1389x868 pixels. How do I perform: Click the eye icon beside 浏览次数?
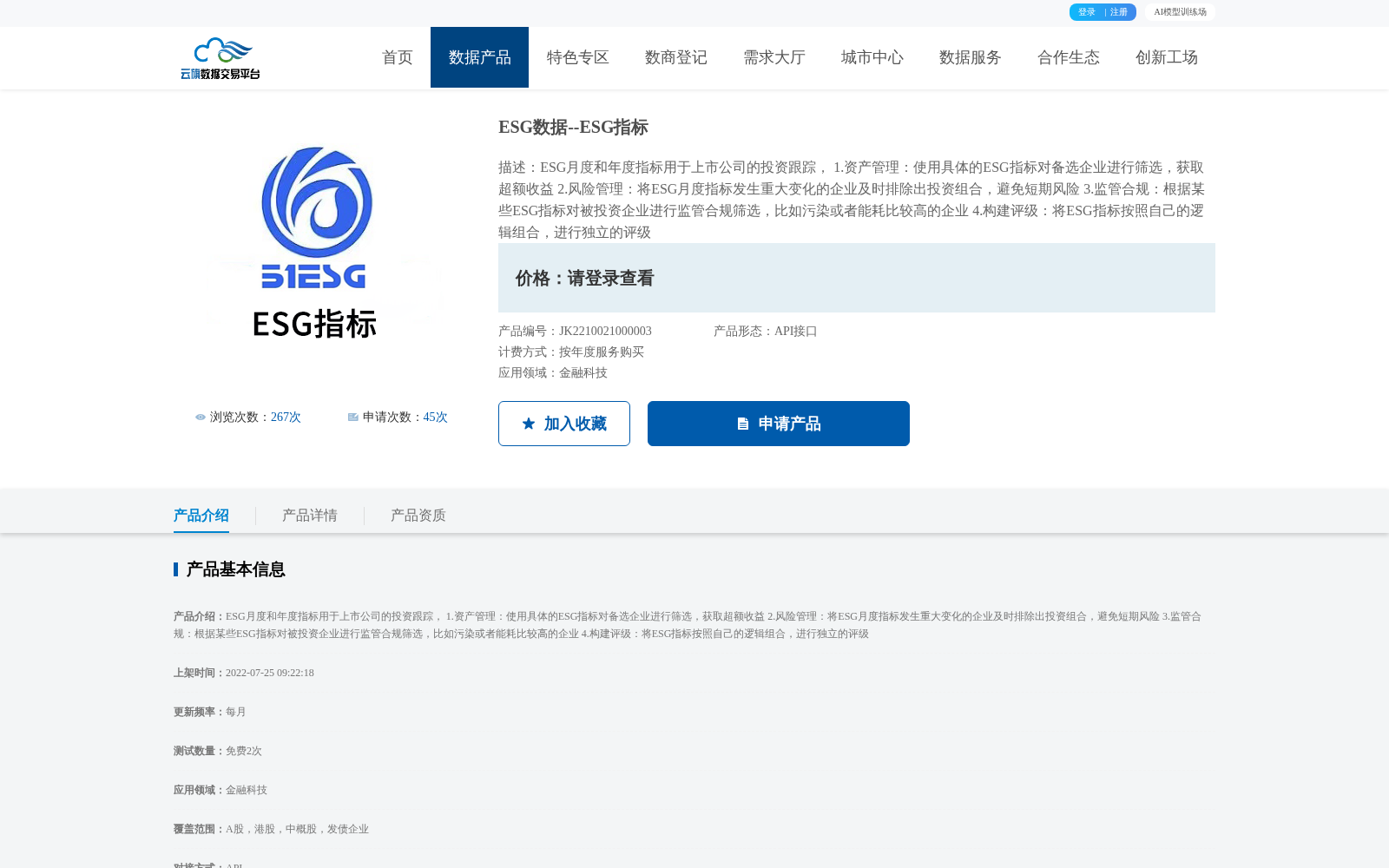[201, 418]
